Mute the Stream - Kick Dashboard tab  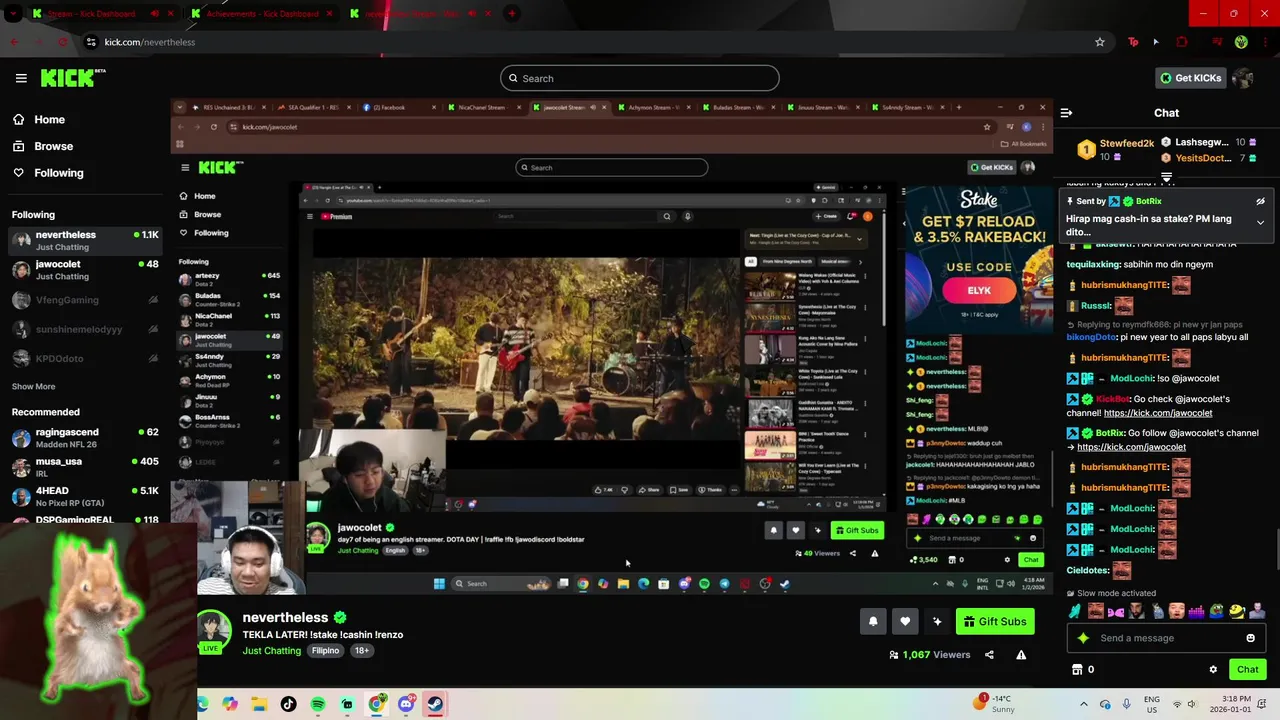click(x=154, y=14)
